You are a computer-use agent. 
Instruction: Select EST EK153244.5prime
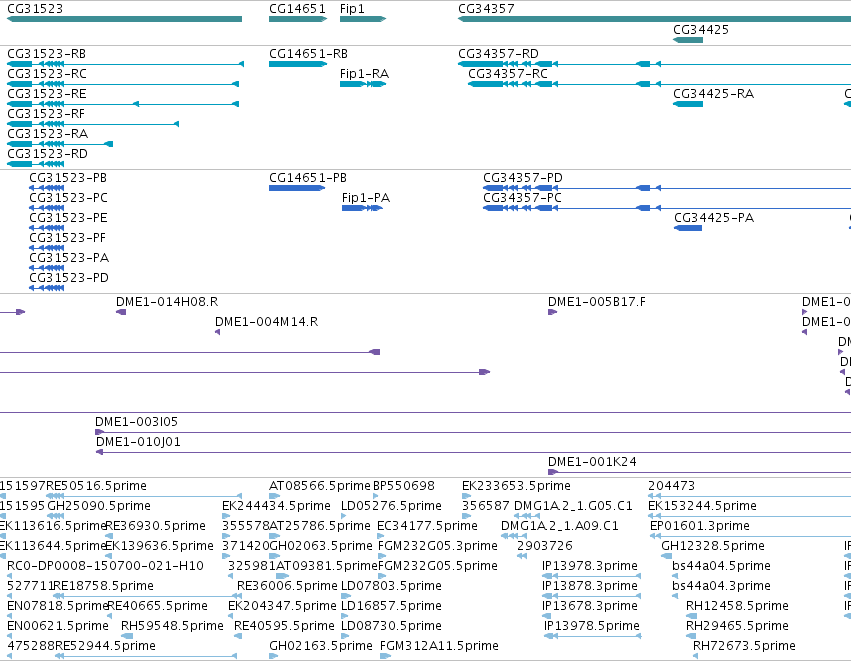coord(750,516)
